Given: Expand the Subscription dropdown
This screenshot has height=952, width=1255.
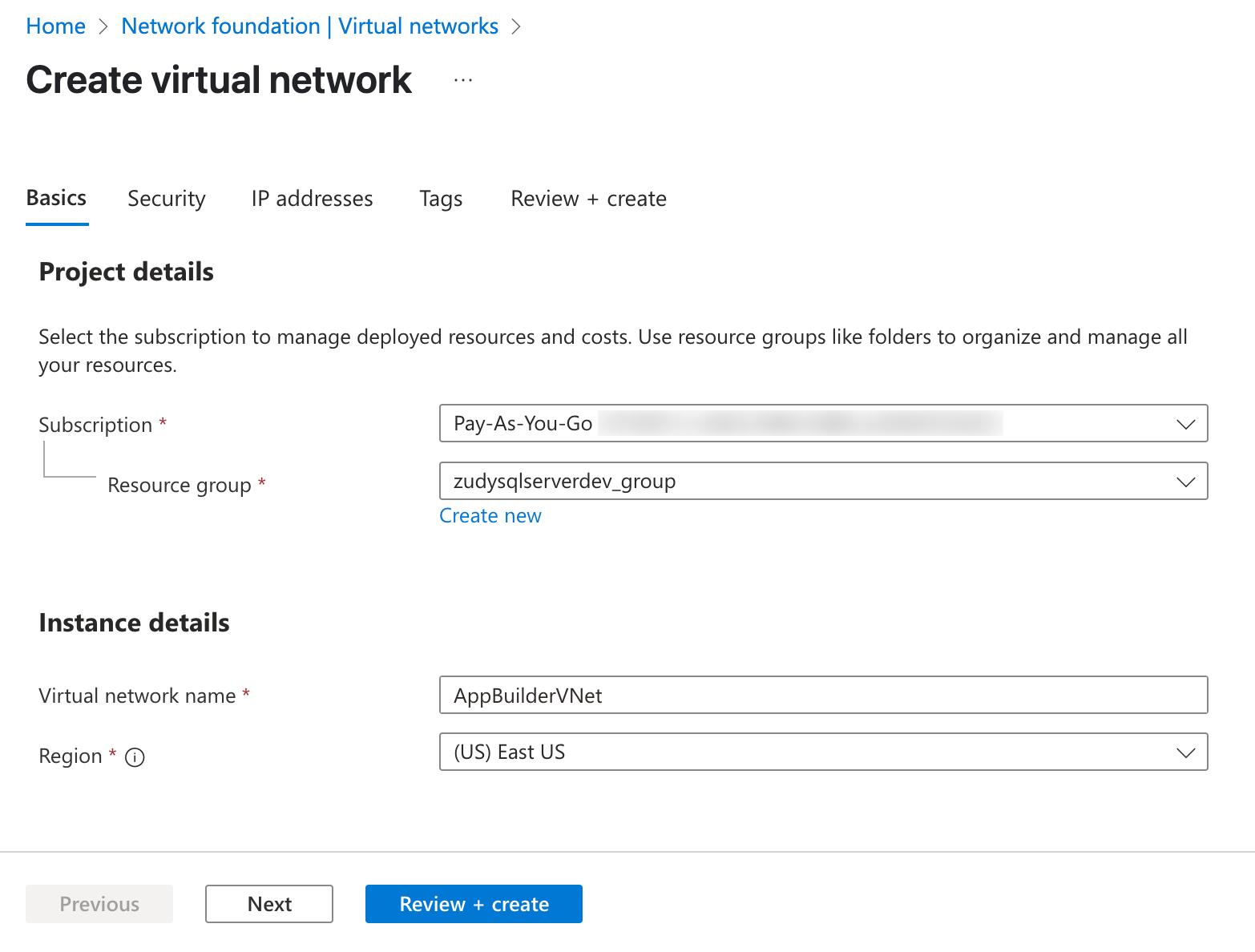Looking at the screenshot, I should tap(822, 423).
